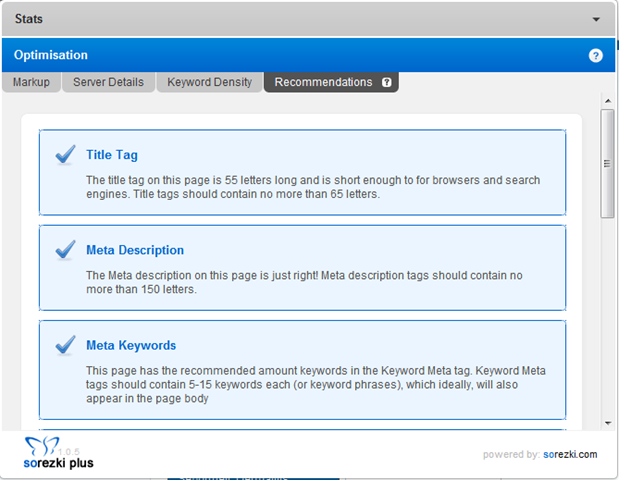
Task: Click the checkmark icon beside Meta Description
Action: (66, 249)
